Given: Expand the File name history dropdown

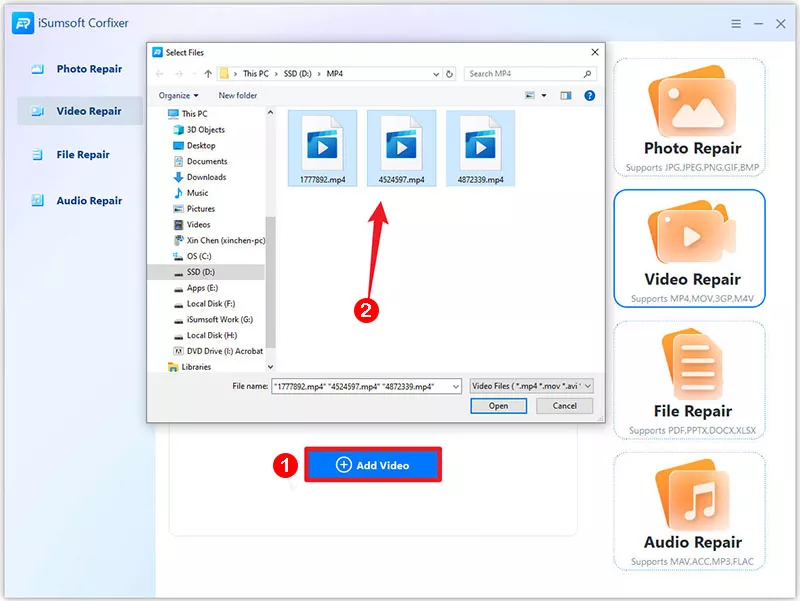Looking at the screenshot, I should (x=456, y=385).
